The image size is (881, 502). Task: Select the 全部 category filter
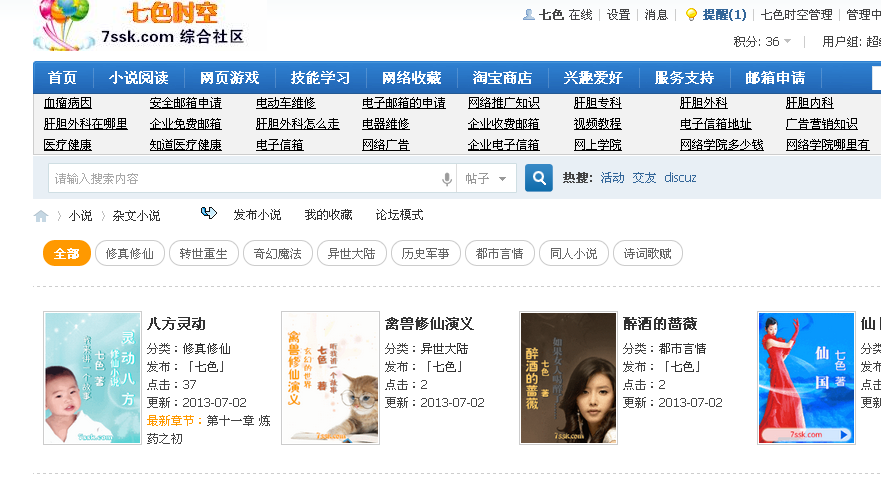point(67,254)
